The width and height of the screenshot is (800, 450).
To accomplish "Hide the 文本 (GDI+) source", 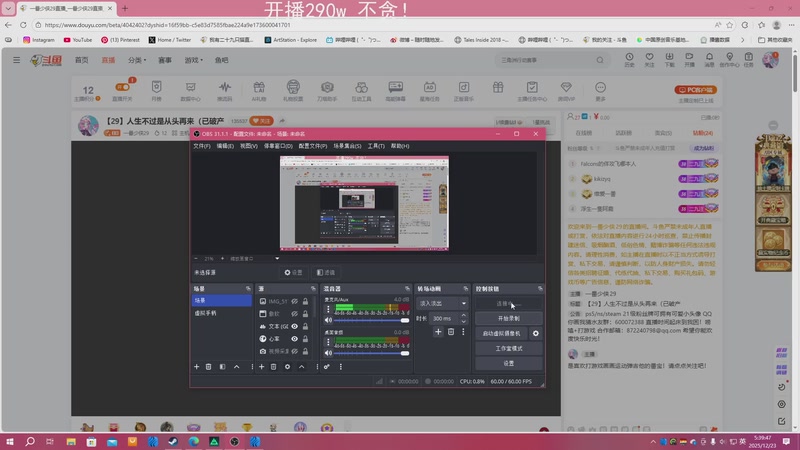I will 294,327.
